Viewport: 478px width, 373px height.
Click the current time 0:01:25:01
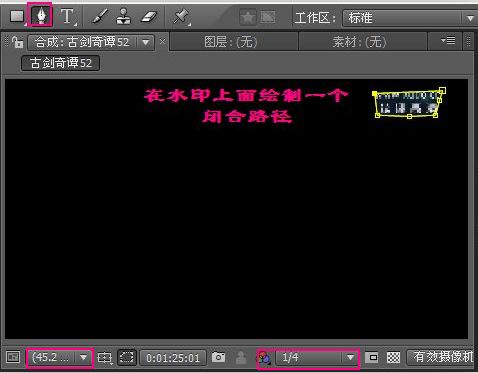[x=173, y=358]
